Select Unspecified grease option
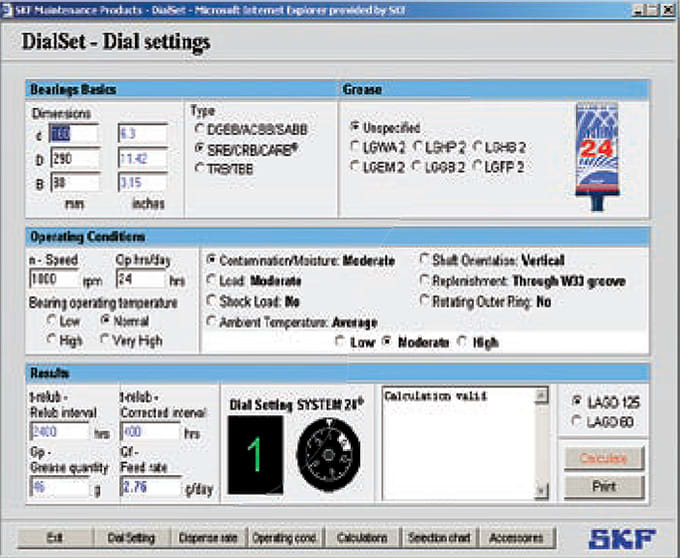The width and height of the screenshot is (680, 558). coord(355,127)
